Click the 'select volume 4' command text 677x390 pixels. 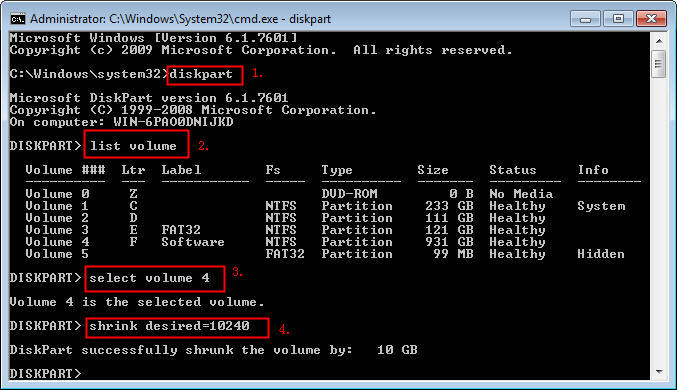point(149,278)
